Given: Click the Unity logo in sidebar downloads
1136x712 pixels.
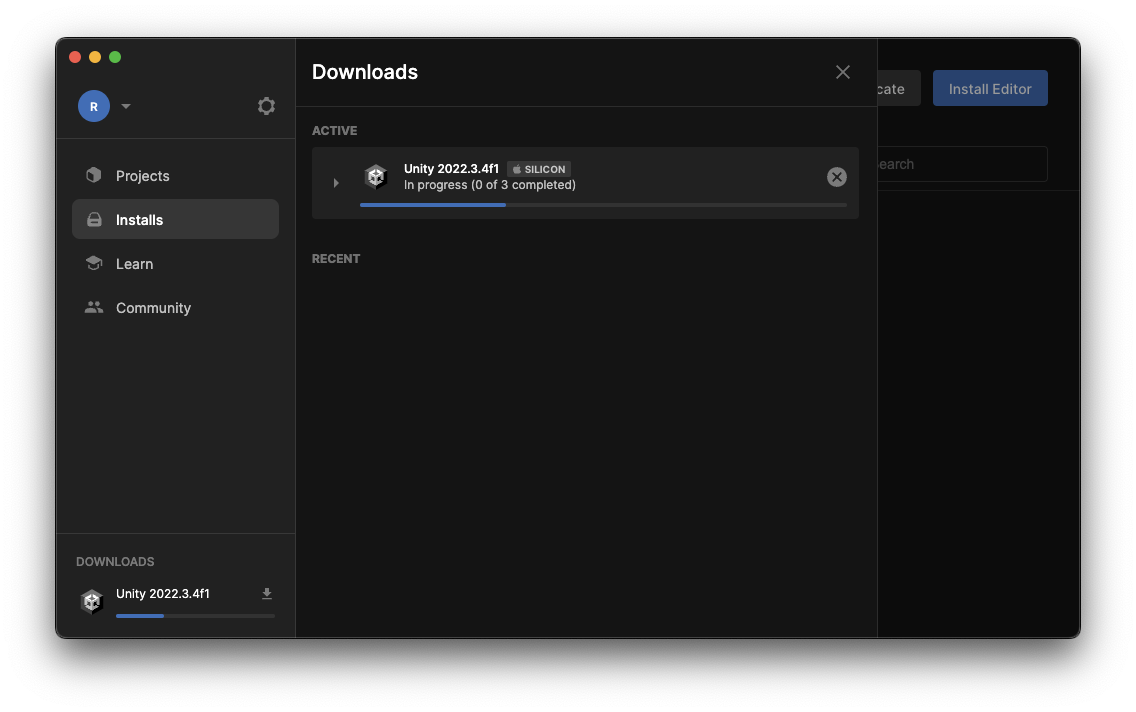Looking at the screenshot, I should (x=92, y=600).
